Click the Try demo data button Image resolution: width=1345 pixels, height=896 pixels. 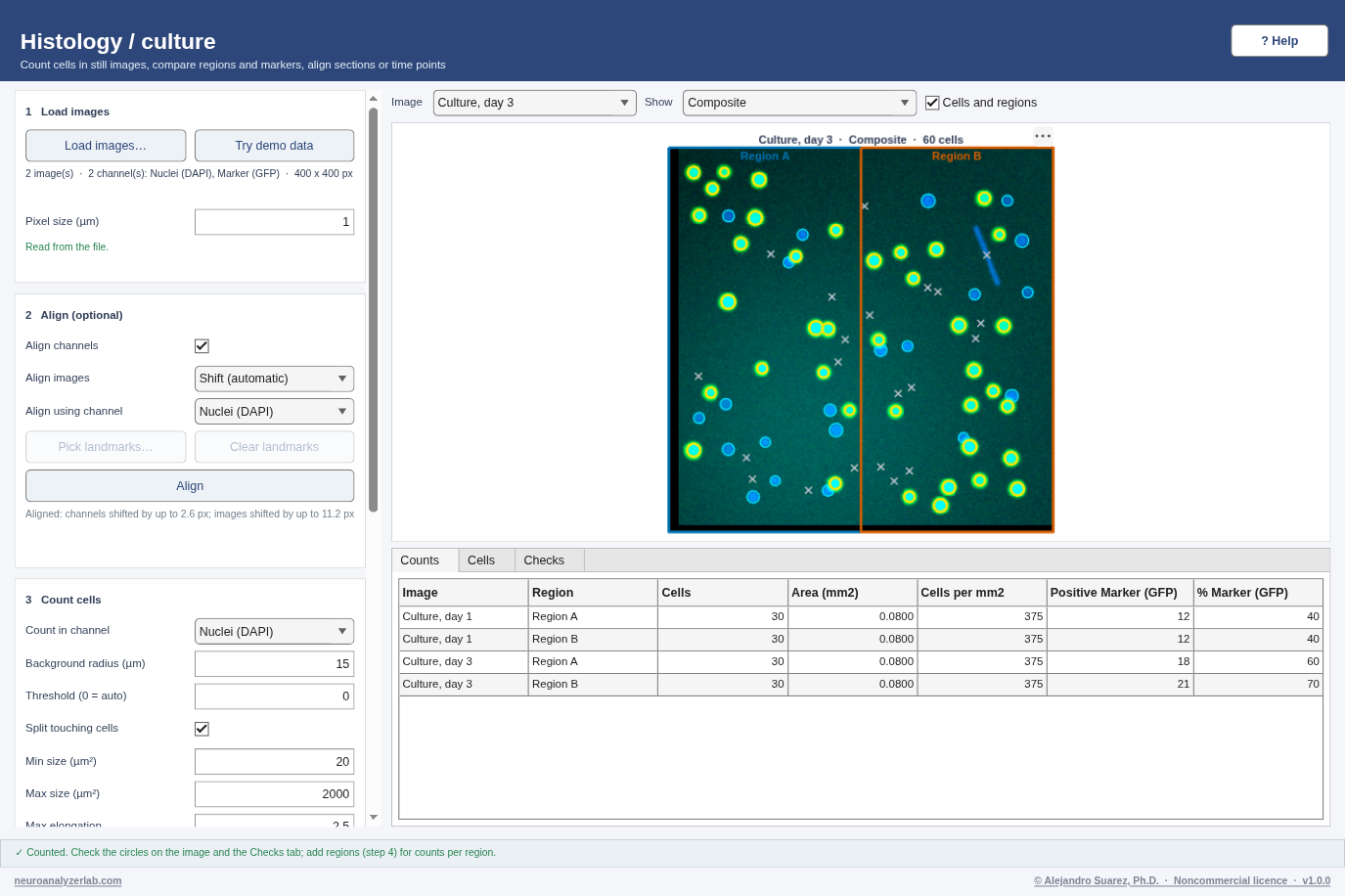[274, 146]
